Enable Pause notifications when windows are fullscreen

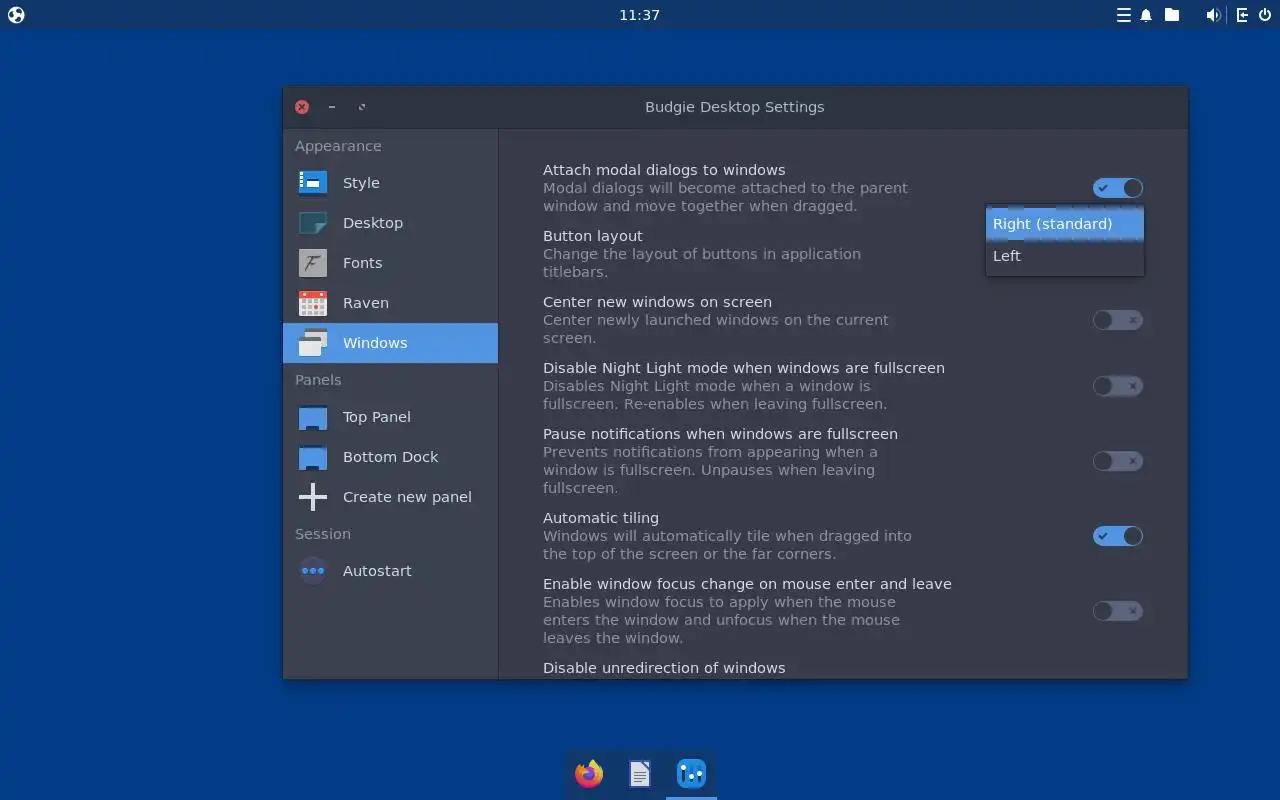point(1118,461)
